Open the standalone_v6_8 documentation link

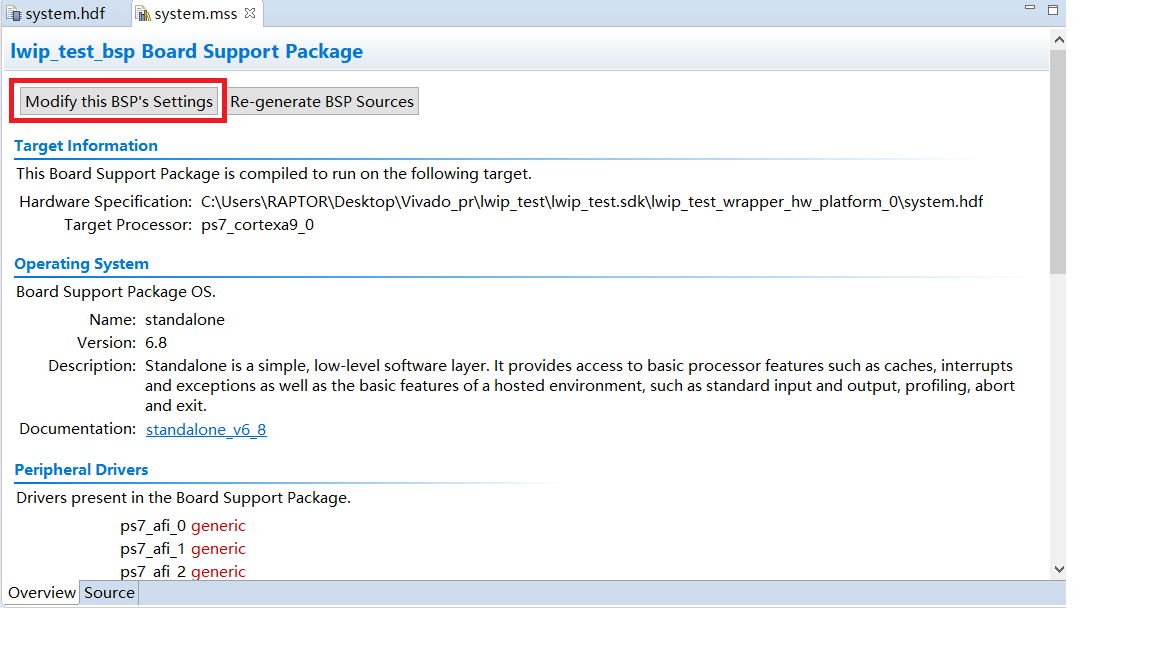click(x=206, y=429)
